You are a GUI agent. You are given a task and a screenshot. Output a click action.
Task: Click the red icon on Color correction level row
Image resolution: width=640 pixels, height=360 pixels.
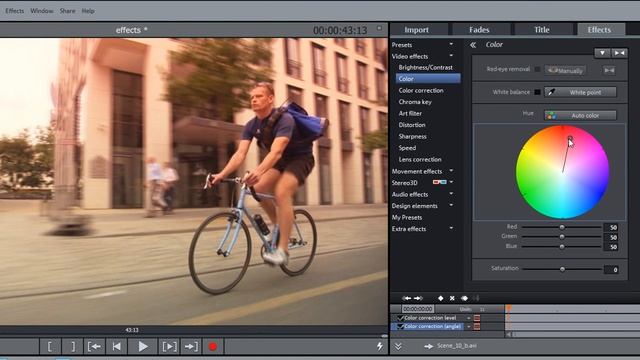pos(477,318)
